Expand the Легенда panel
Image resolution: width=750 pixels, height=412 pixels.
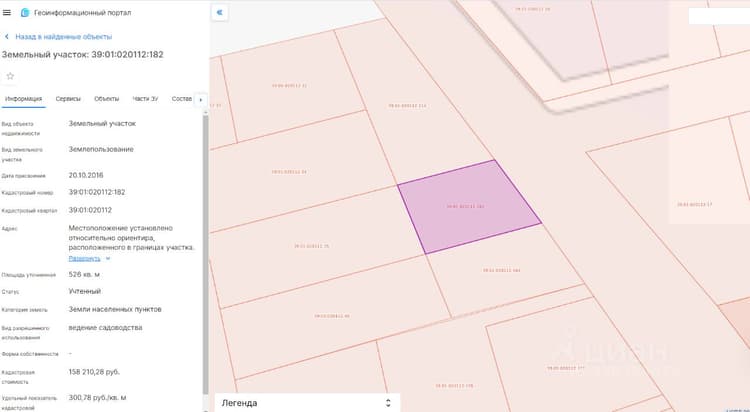[x=388, y=403]
